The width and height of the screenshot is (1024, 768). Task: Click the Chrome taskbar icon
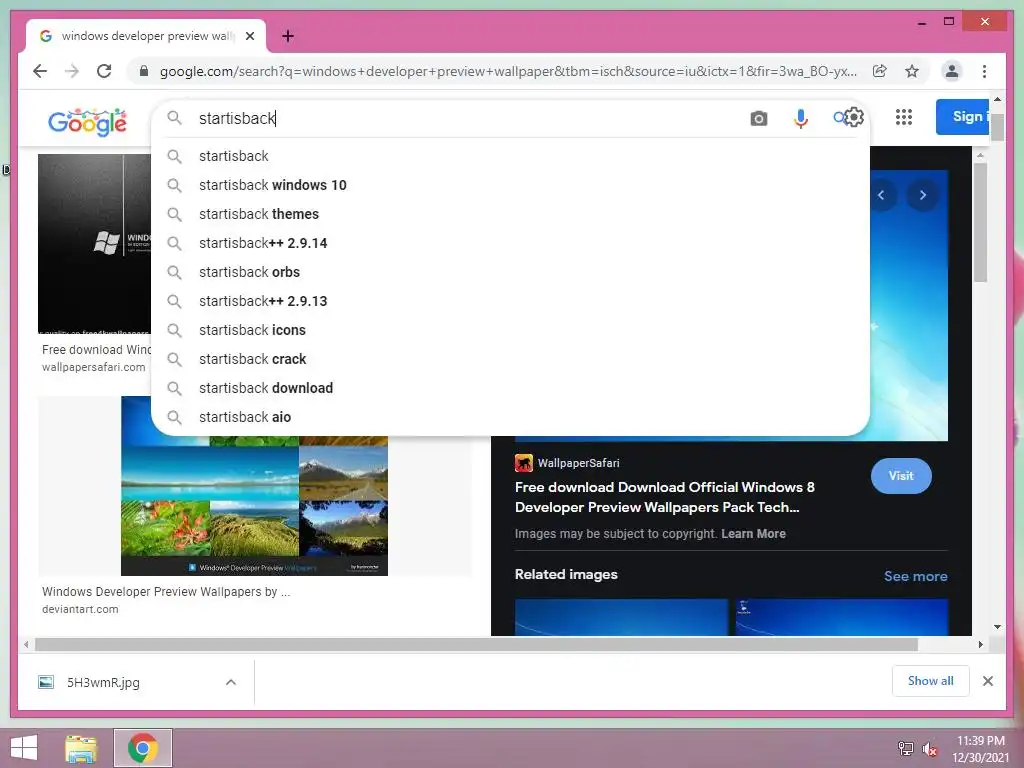coord(143,748)
